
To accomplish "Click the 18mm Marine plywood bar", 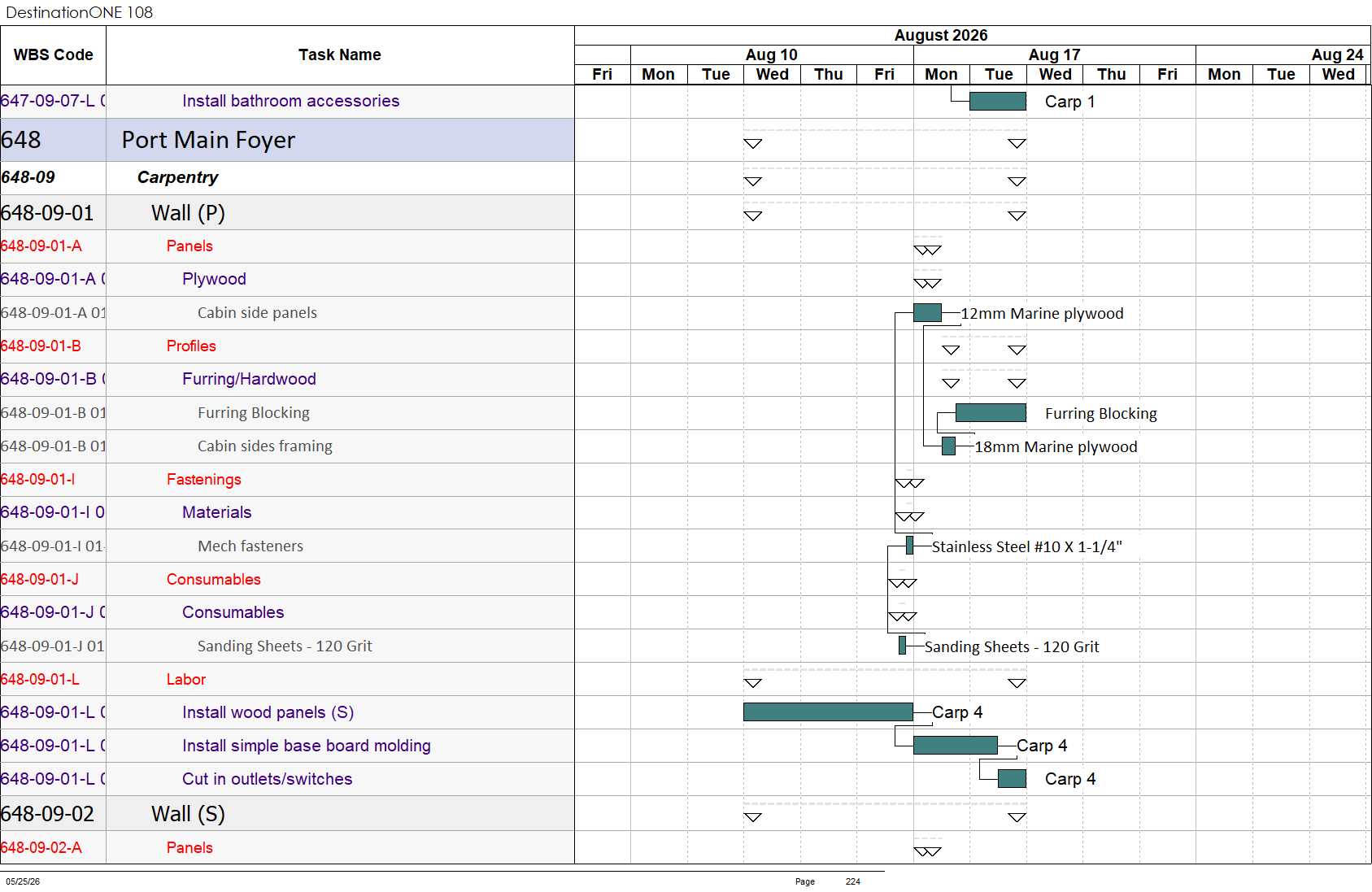I will tap(948, 446).
